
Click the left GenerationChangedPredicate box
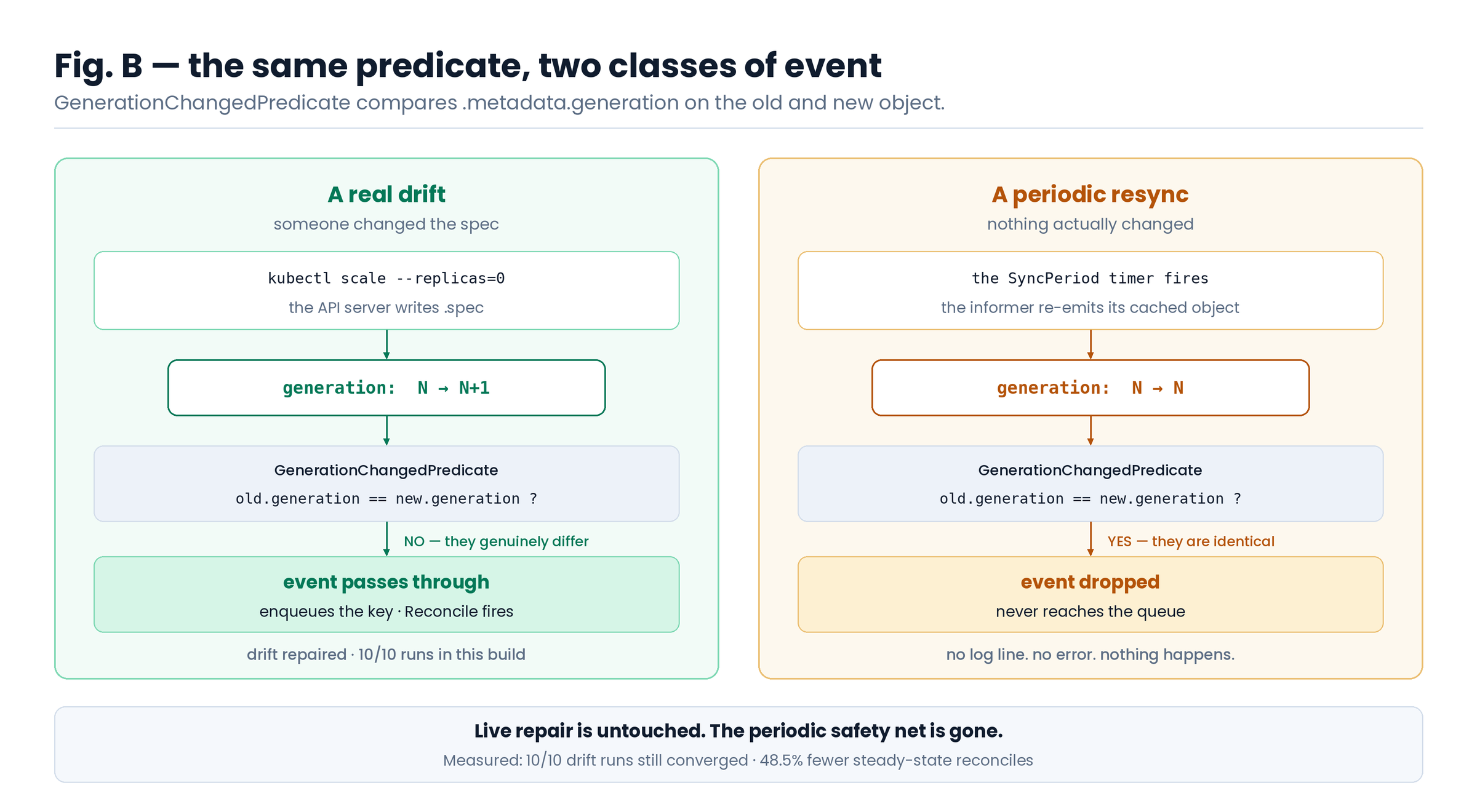tap(386, 484)
